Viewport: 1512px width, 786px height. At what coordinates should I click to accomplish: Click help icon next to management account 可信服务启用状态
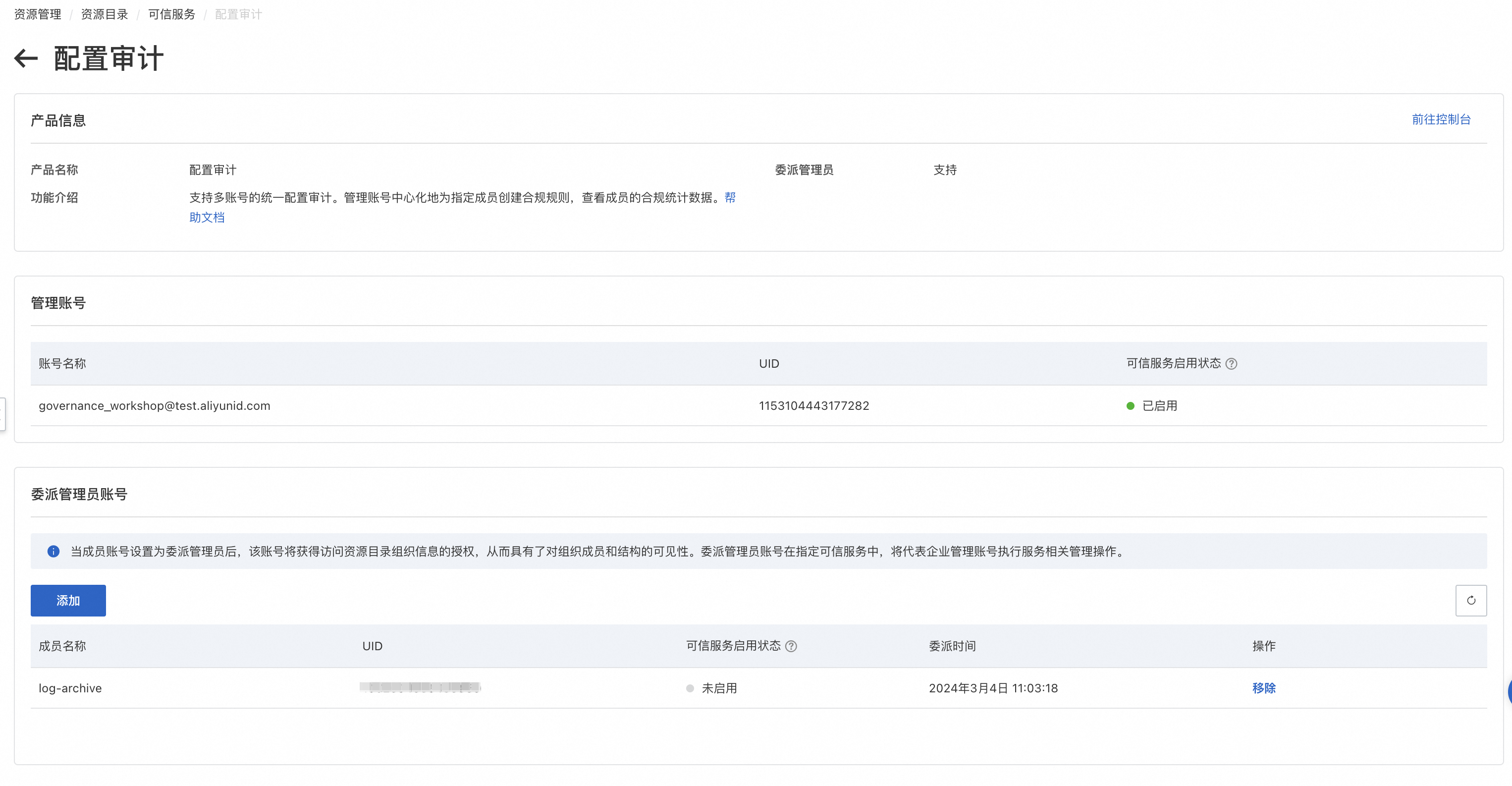point(1232,363)
